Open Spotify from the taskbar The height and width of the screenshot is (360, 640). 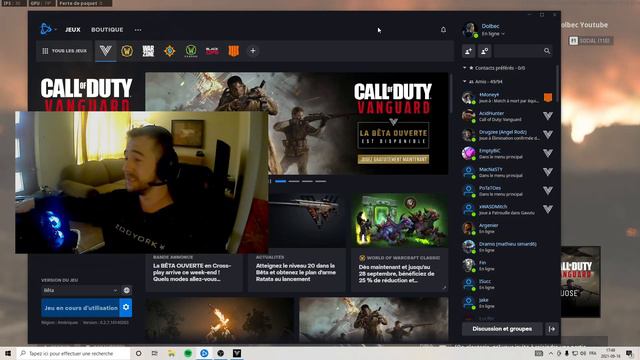point(188,353)
